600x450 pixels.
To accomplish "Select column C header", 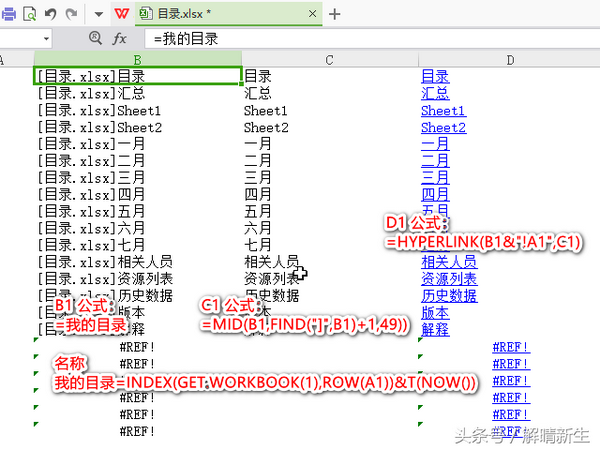I will pyautogui.click(x=328, y=60).
